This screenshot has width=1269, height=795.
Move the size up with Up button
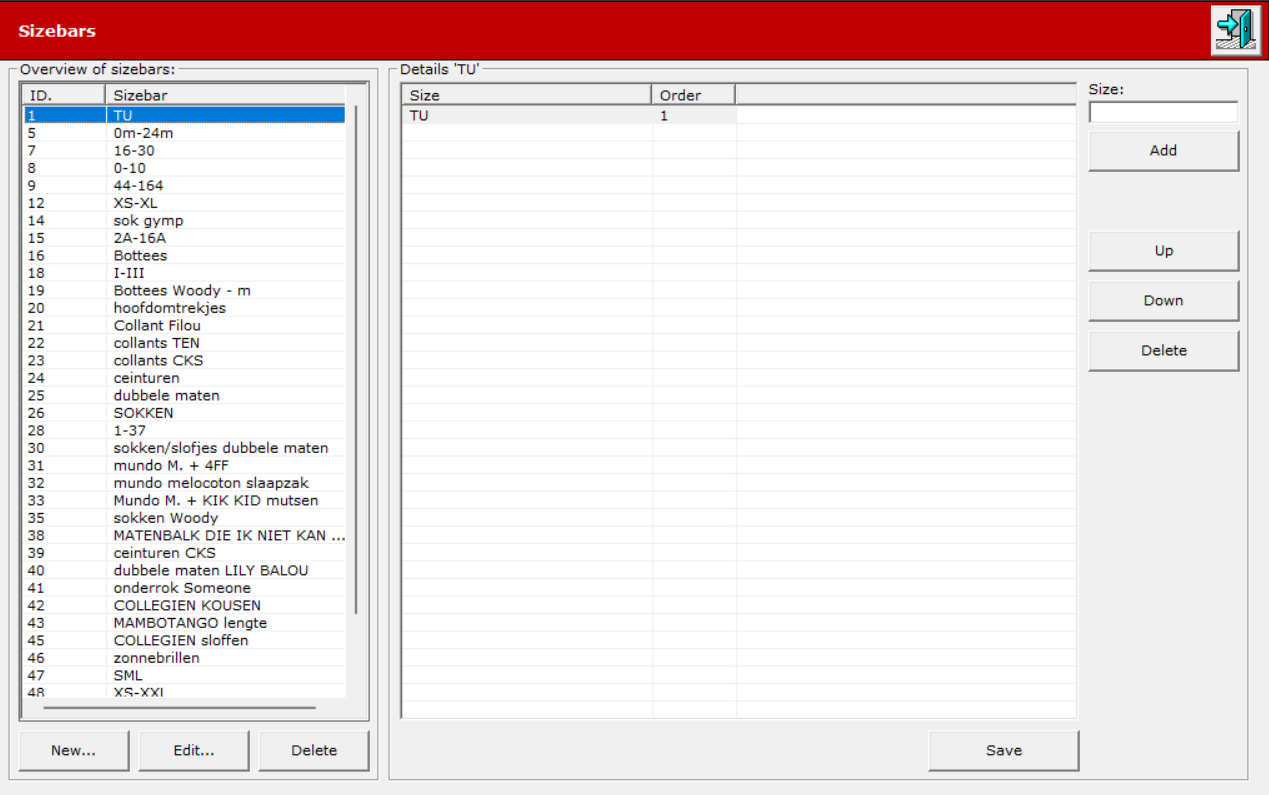click(1163, 251)
